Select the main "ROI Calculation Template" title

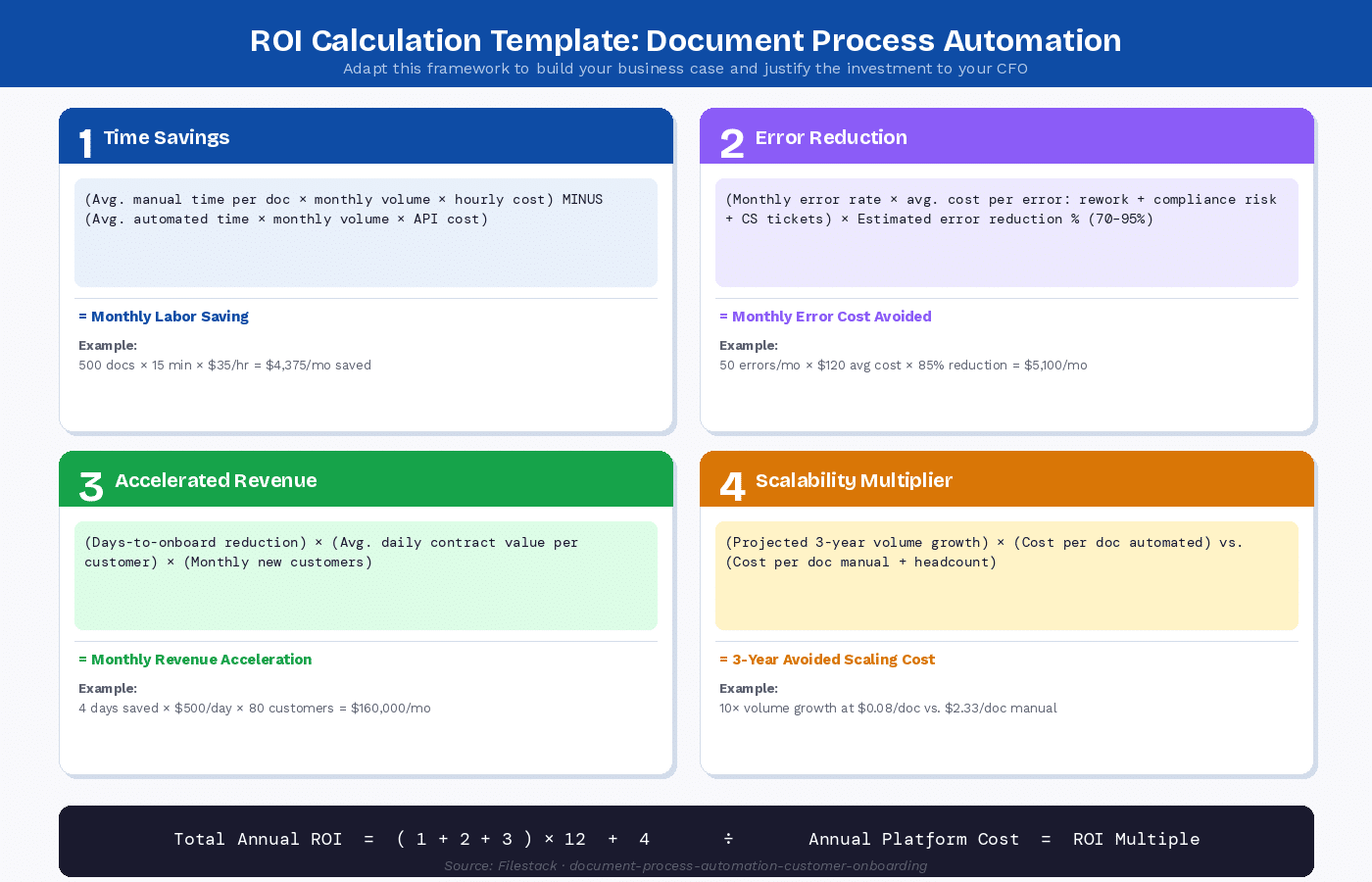[686, 40]
